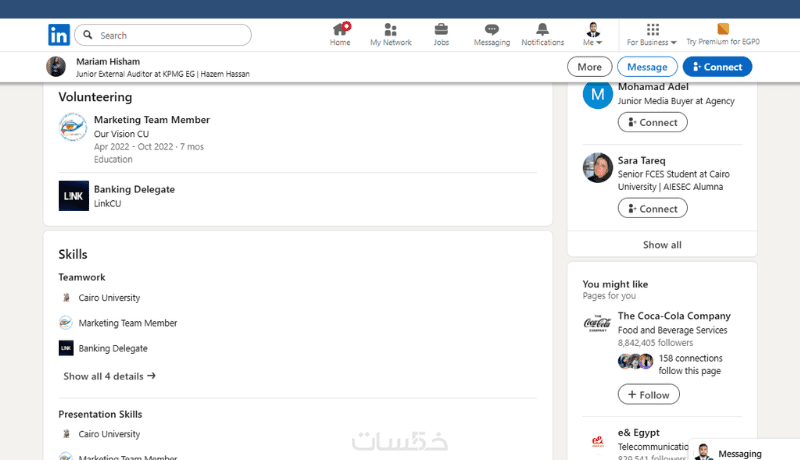This screenshot has width=800, height=460.
Task: Click Our Vision icon under Teamwork skill
Action: (66, 323)
